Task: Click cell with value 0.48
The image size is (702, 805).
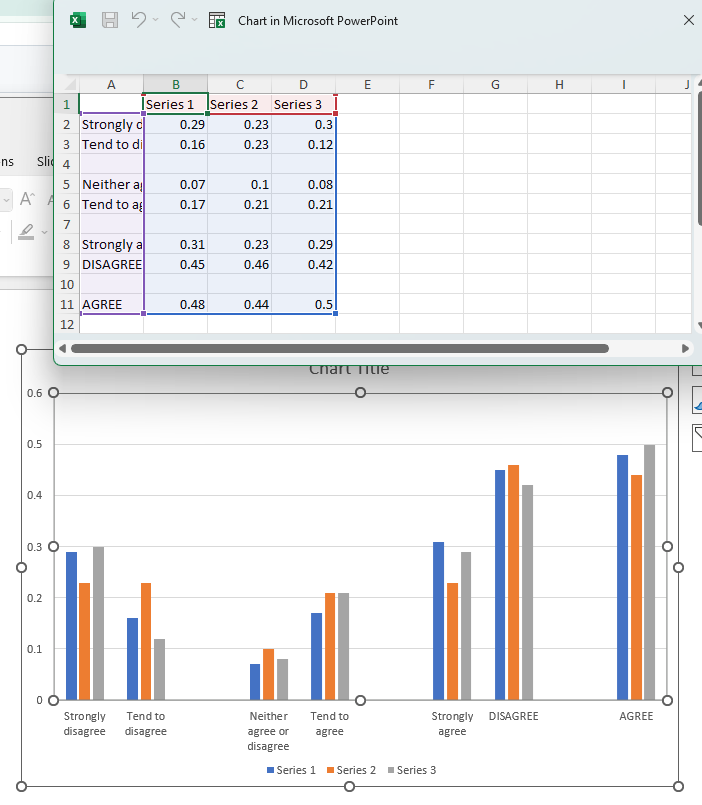Action: pyautogui.click(x=175, y=305)
